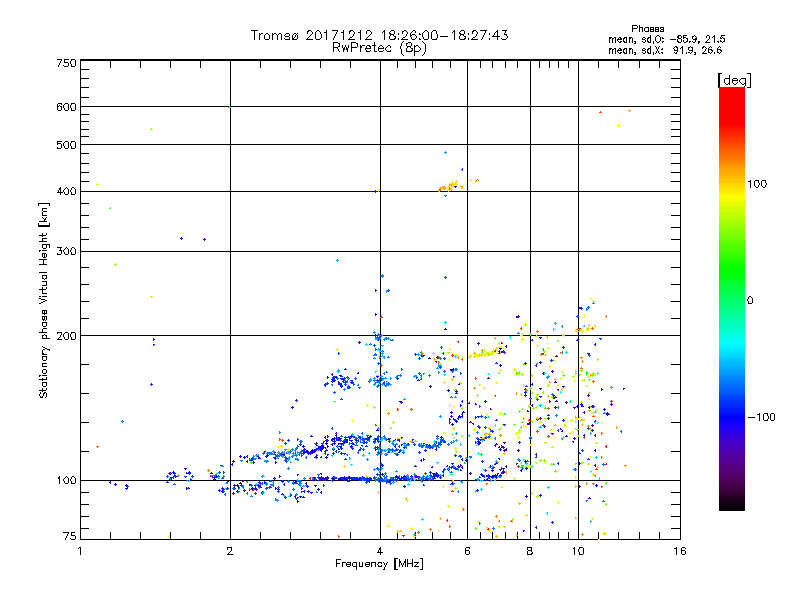The width and height of the screenshot is (800, 600).
Task: Click the colorbar tick label 100
Action: tap(757, 184)
